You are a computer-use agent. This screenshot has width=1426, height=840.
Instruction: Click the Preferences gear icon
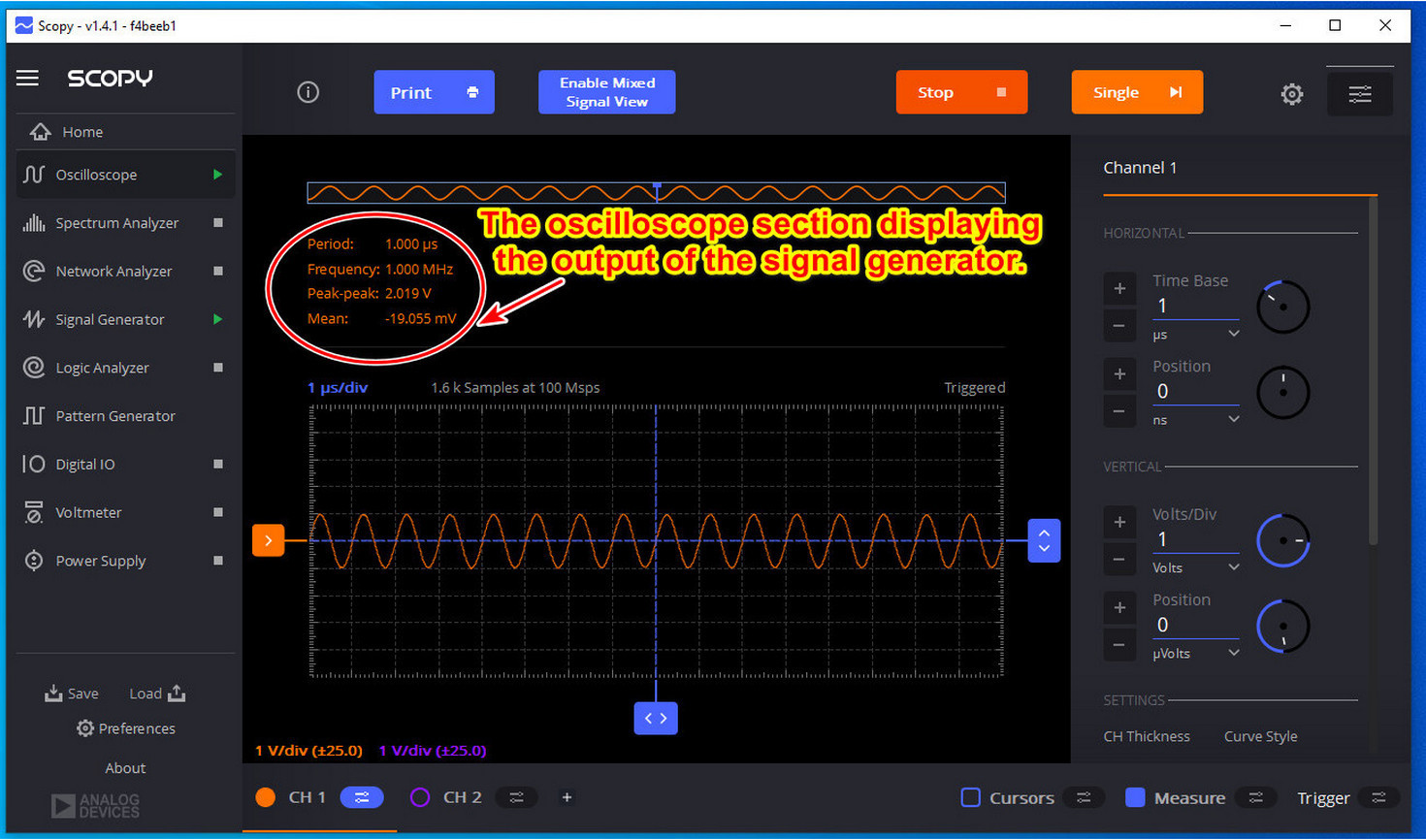85,728
